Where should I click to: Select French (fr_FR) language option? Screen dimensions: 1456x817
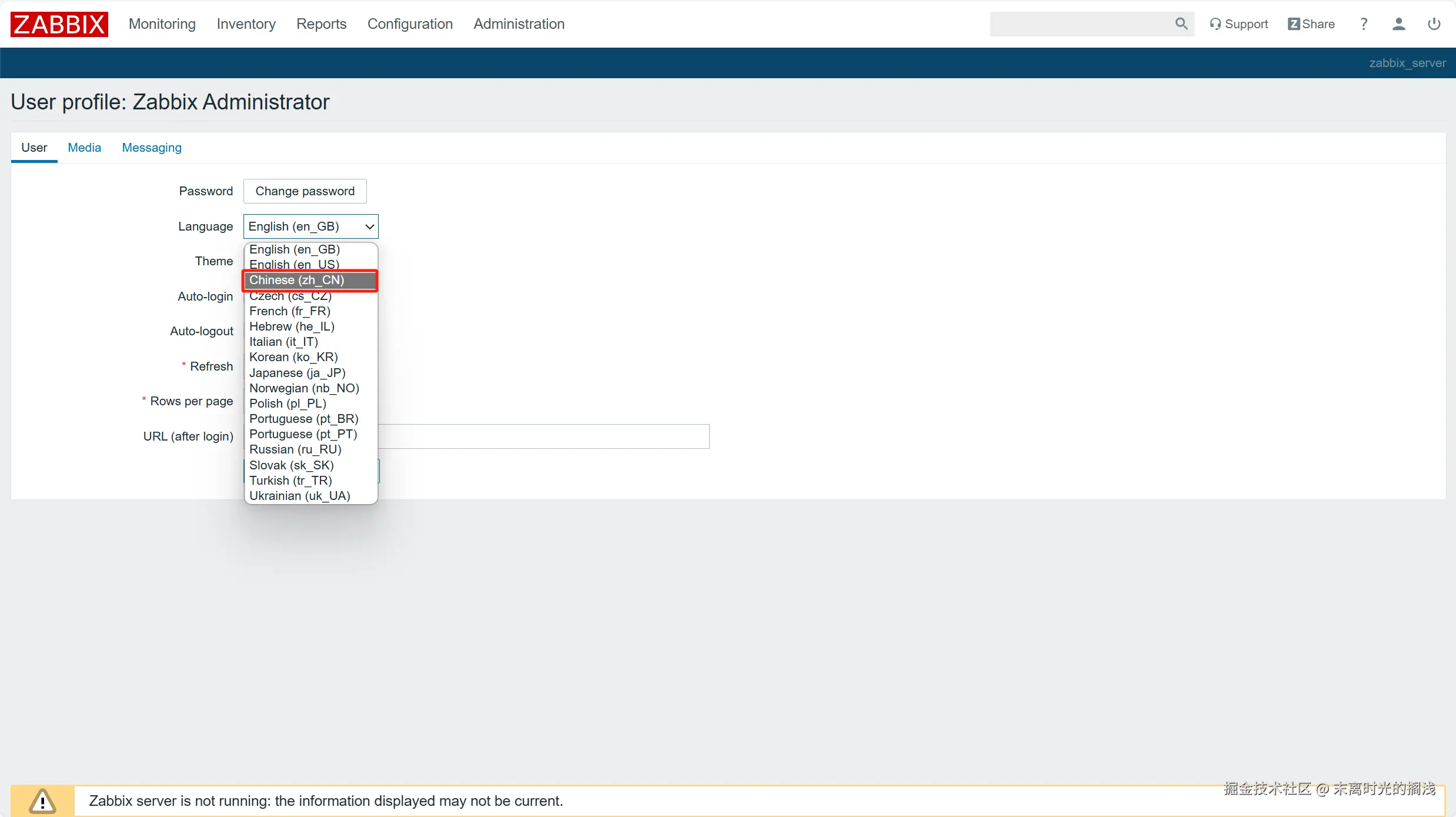point(289,311)
